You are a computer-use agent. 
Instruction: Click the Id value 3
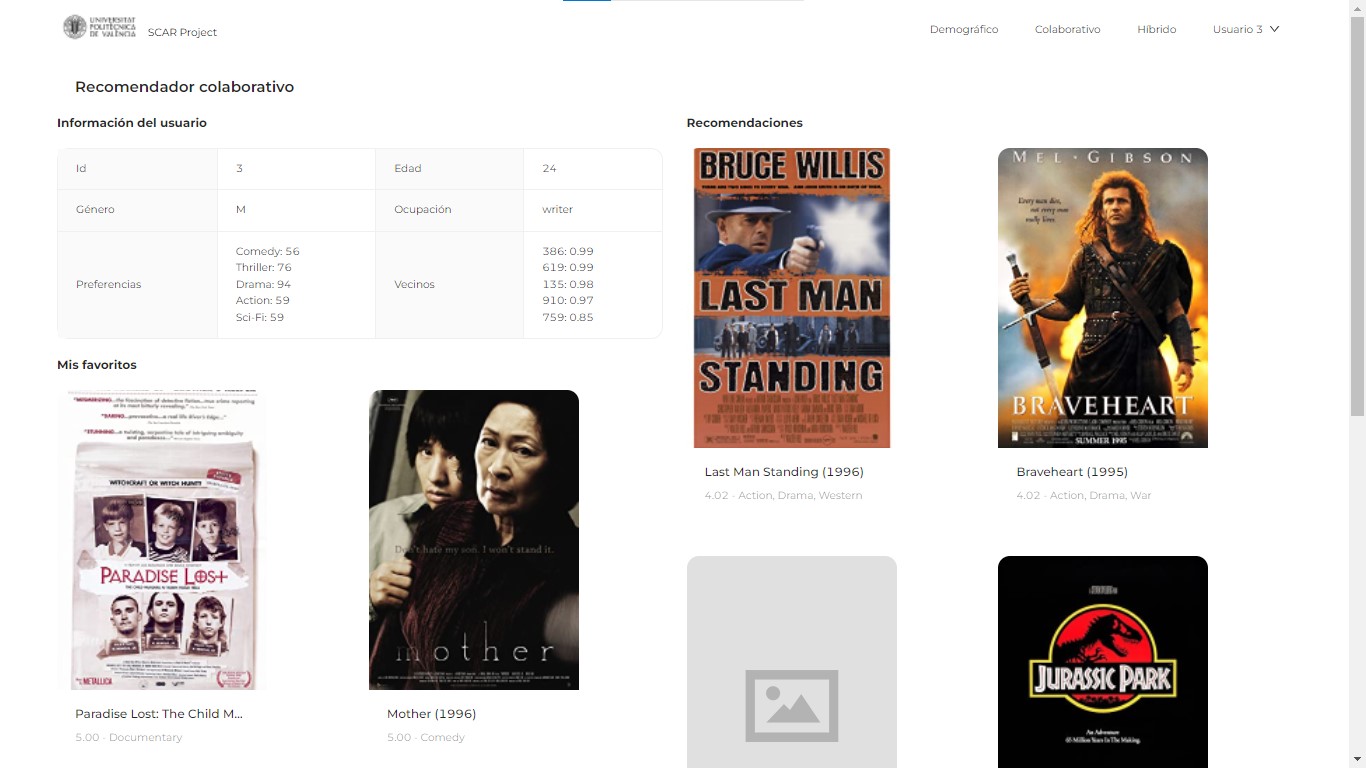[239, 168]
